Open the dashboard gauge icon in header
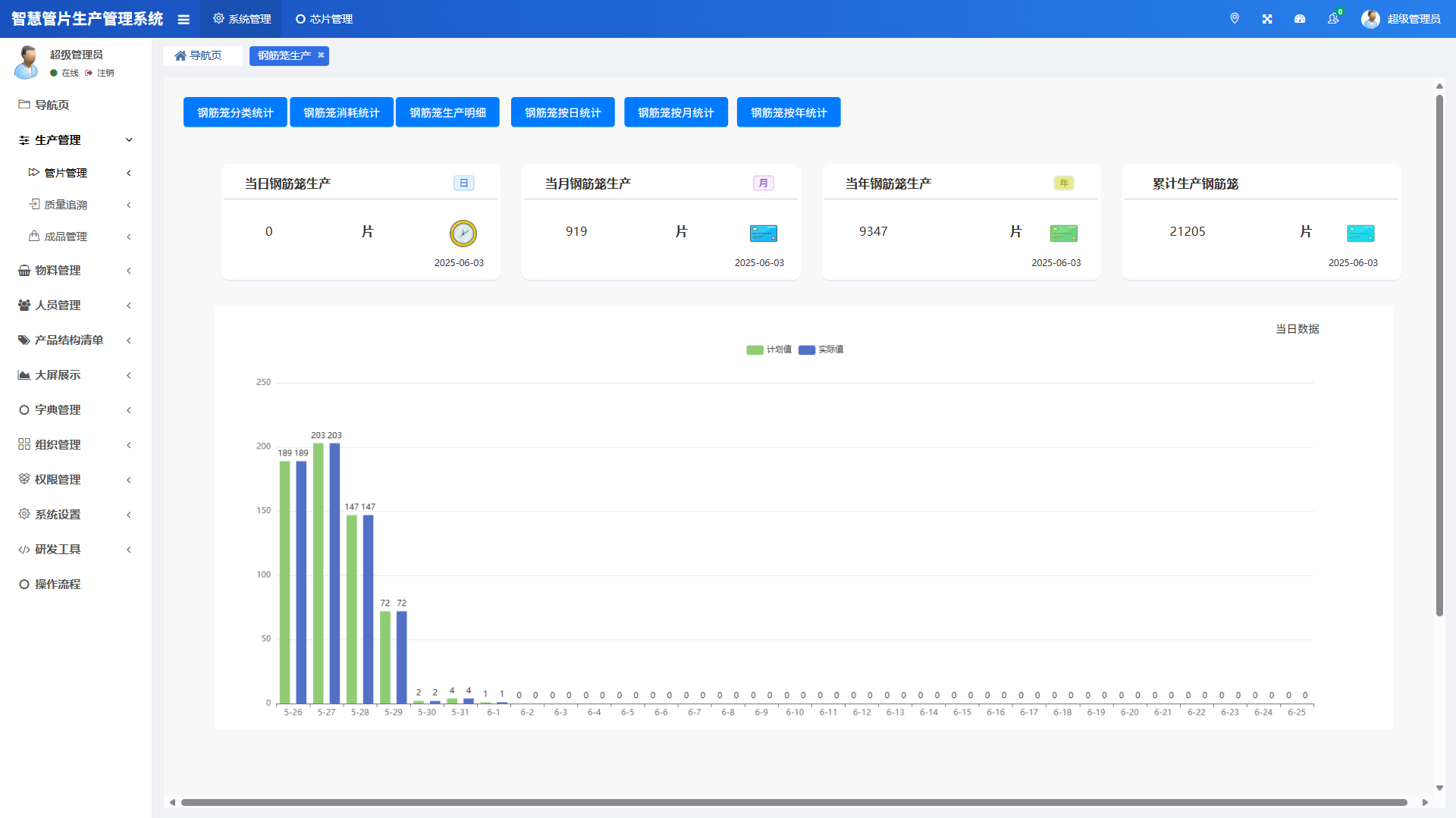The width and height of the screenshot is (1456, 818). tap(1300, 19)
